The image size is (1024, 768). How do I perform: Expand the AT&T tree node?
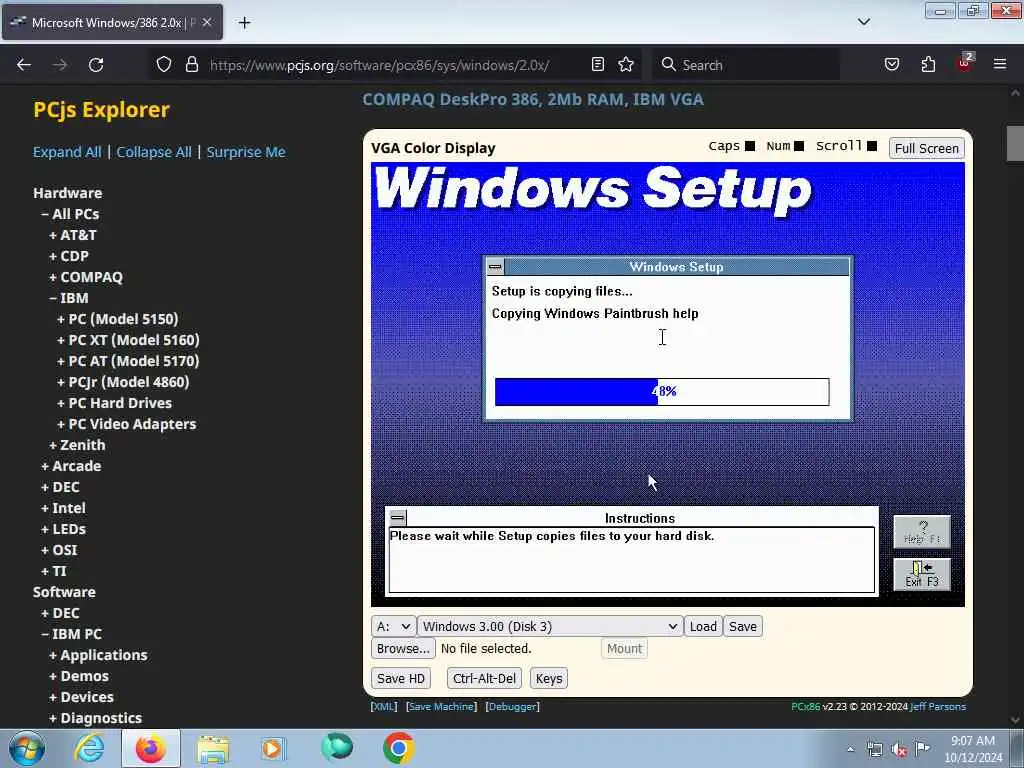(72, 235)
